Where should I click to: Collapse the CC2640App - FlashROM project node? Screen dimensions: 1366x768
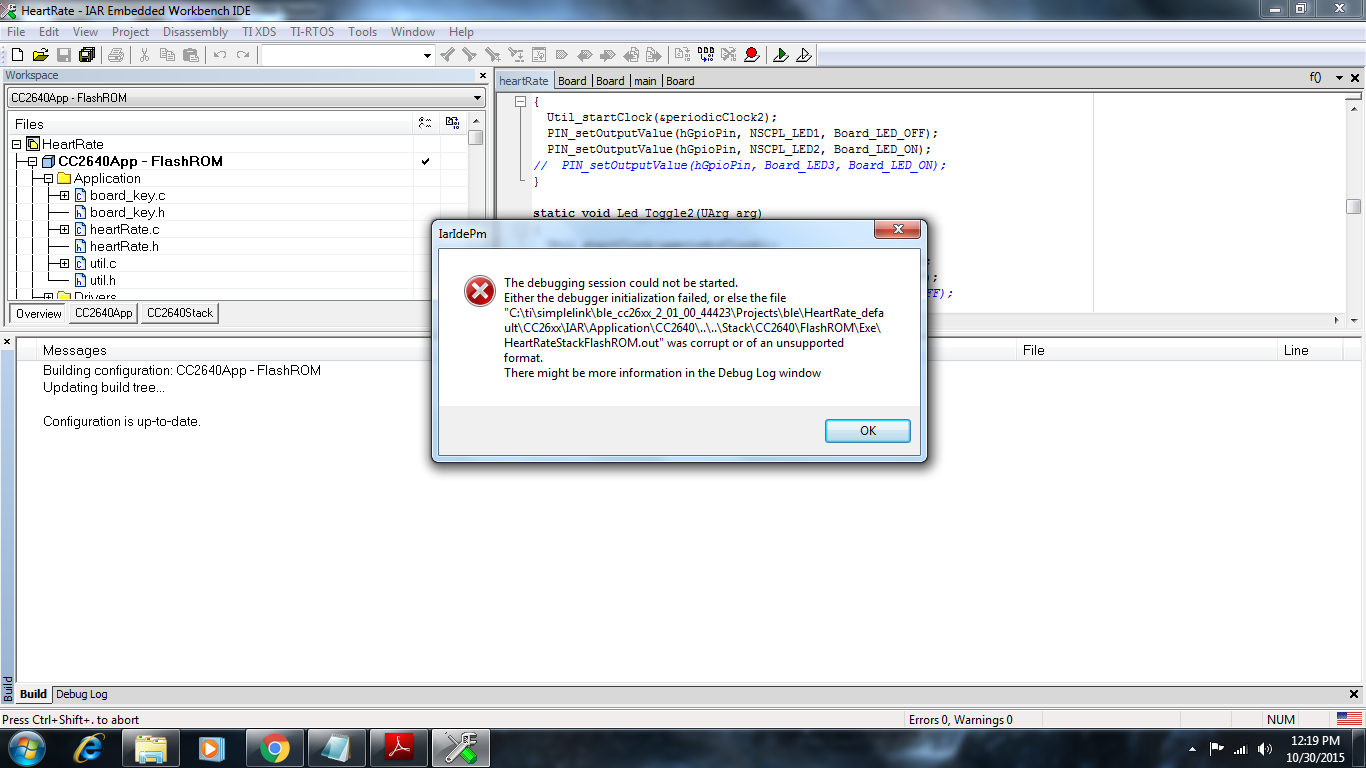(32, 161)
